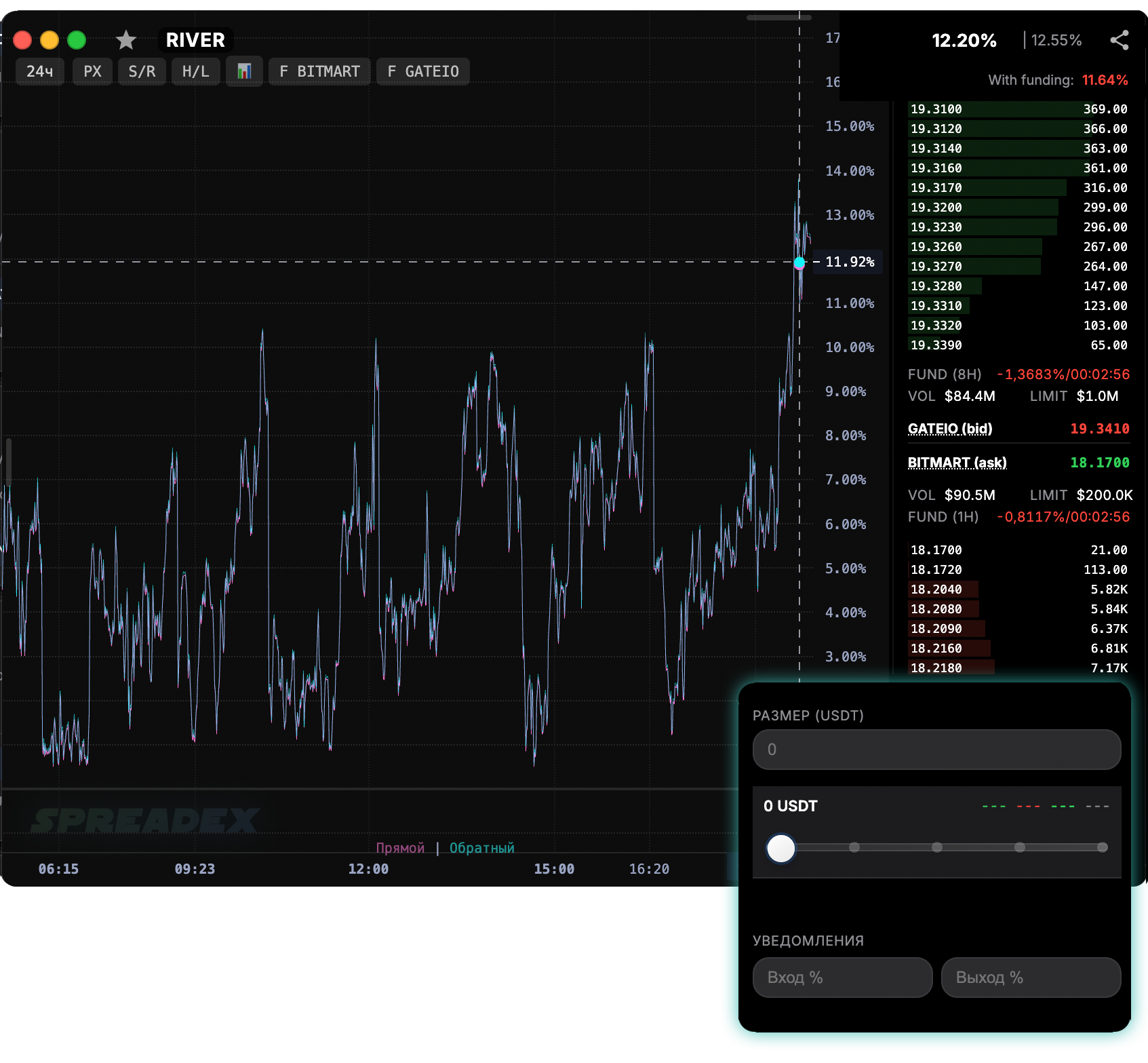Star the RIVER trading pair as favorite
Viewport: 1148px width, 1063px height.
coord(126,40)
